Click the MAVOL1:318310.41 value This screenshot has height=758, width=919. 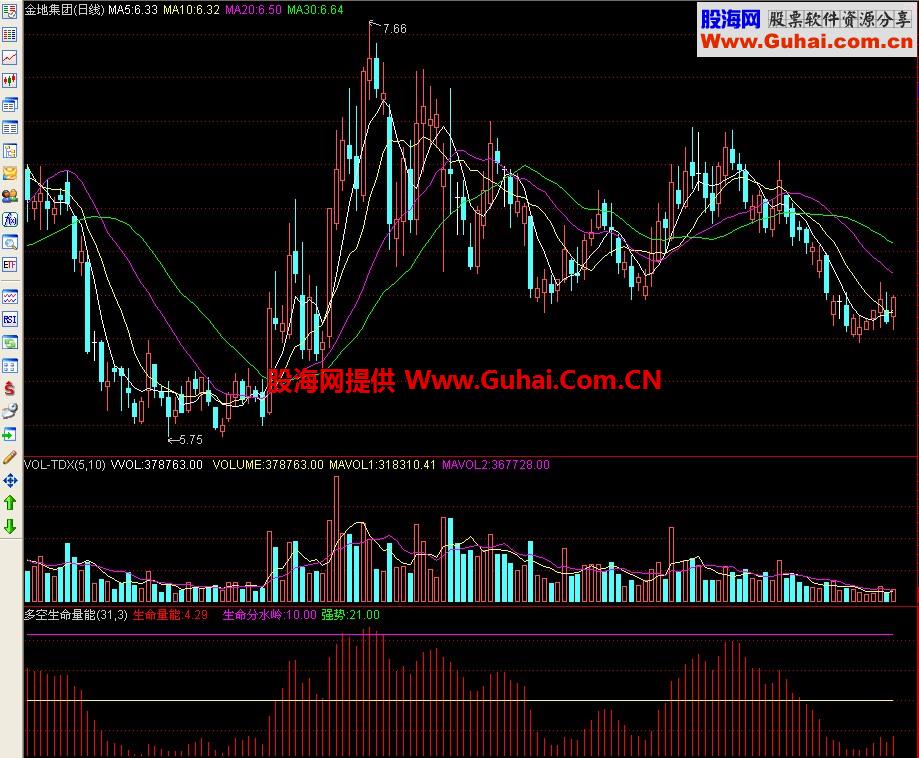click(x=382, y=465)
